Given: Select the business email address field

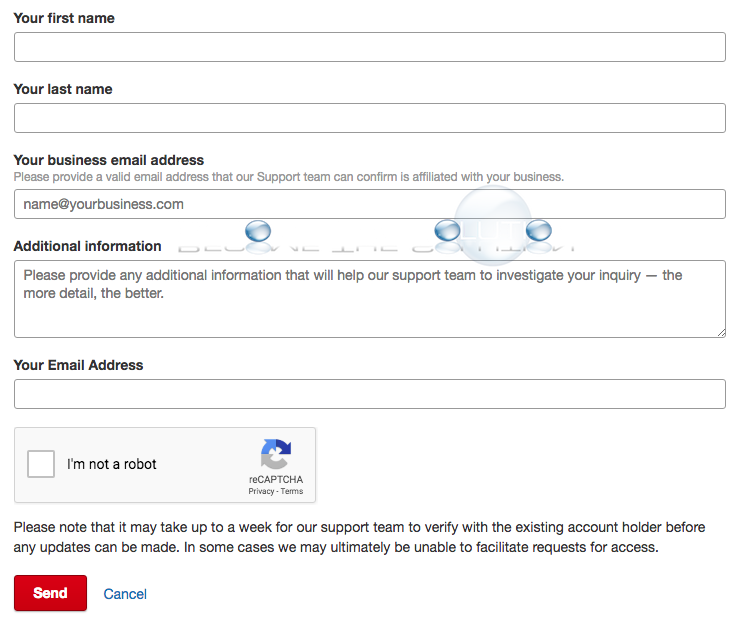Looking at the screenshot, I should point(370,204).
